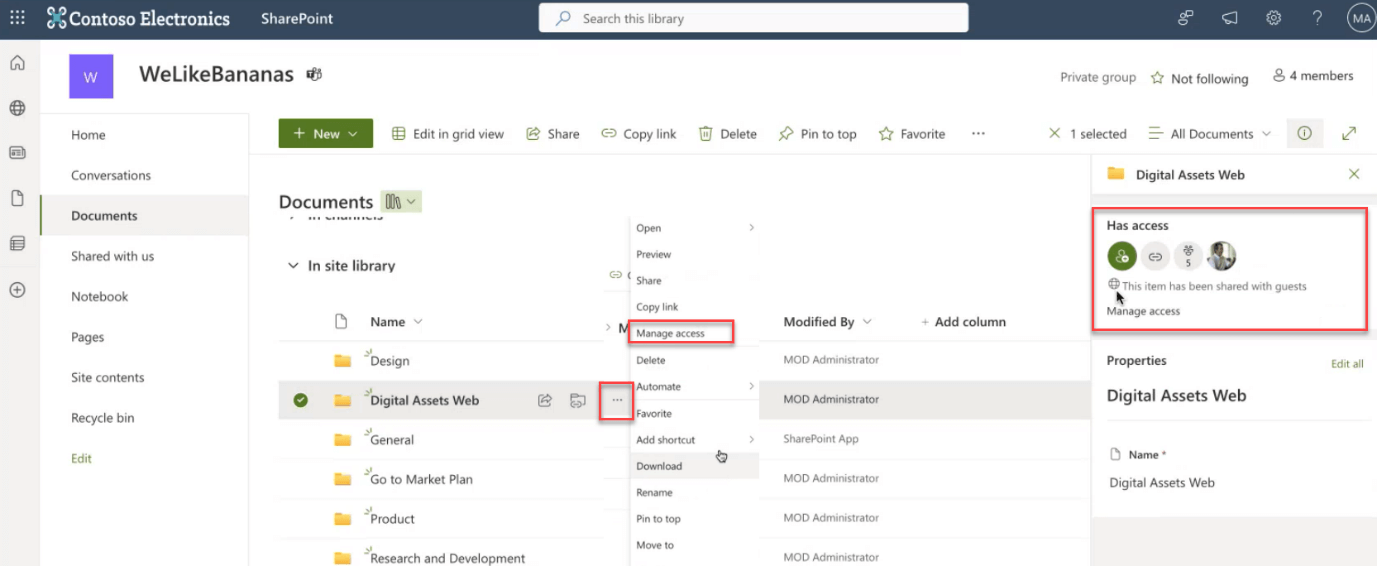This screenshot has height=566, width=1377.
Task: Click Edit all properties link
Action: (1346, 364)
